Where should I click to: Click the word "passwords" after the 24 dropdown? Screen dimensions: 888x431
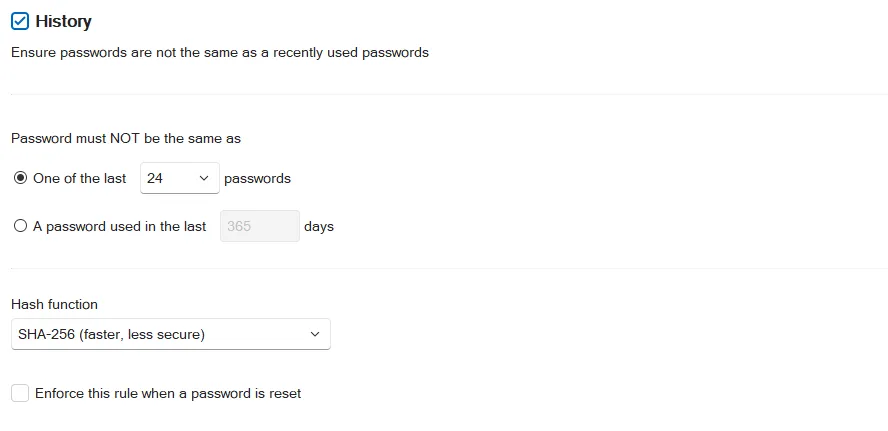pyautogui.click(x=258, y=178)
